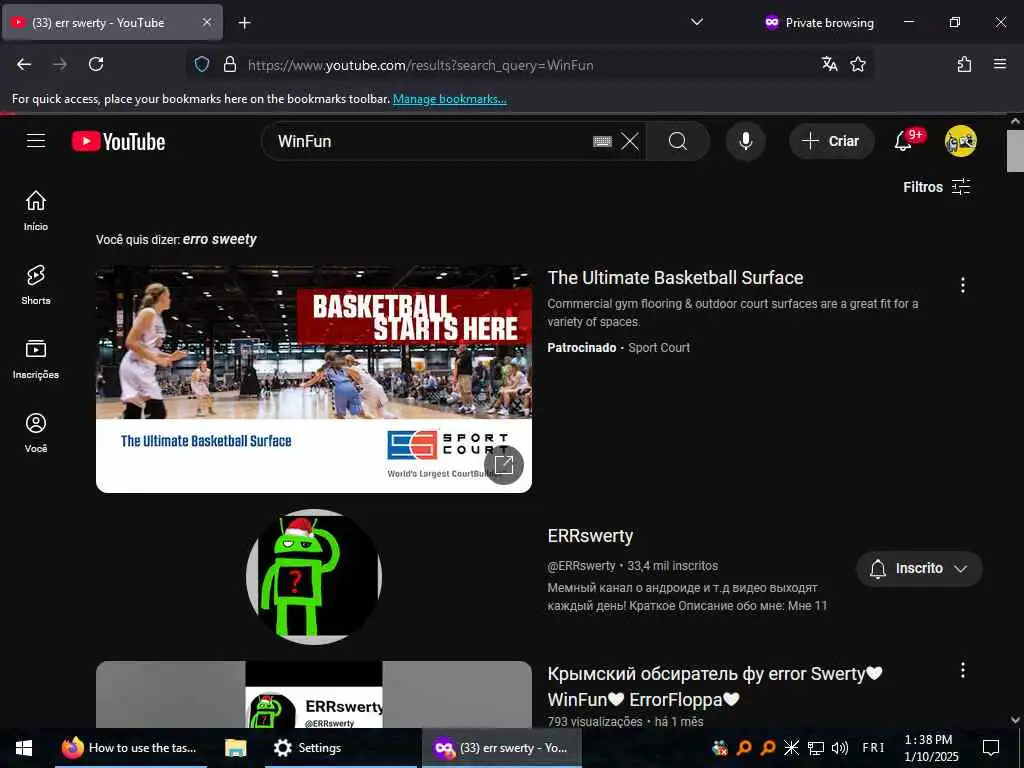Clear the WinFun search text
Viewport: 1024px width, 768px height.
pos(630,141)
